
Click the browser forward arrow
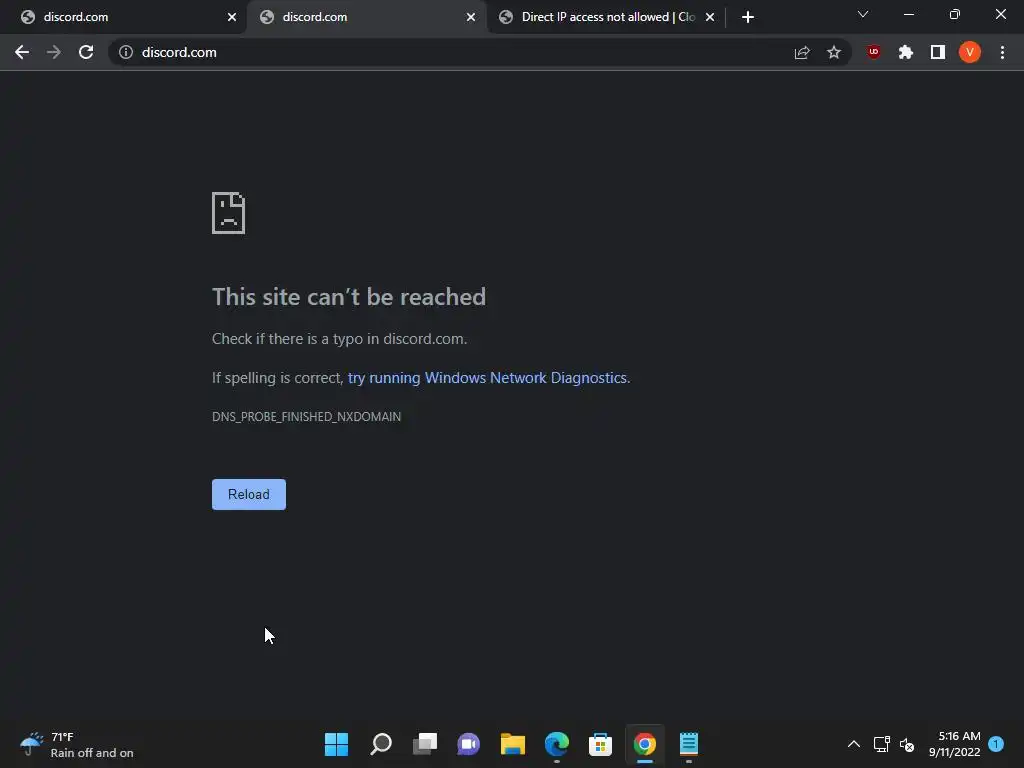point(54,52)
